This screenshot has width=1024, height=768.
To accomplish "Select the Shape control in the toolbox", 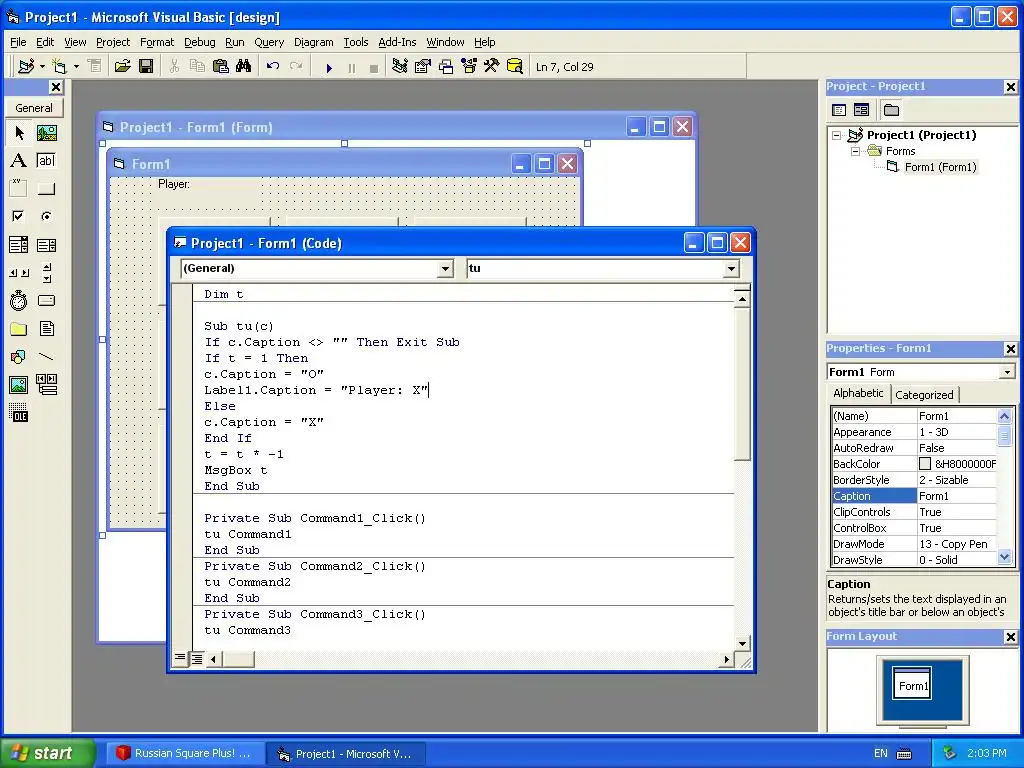I will coord(19,357).
